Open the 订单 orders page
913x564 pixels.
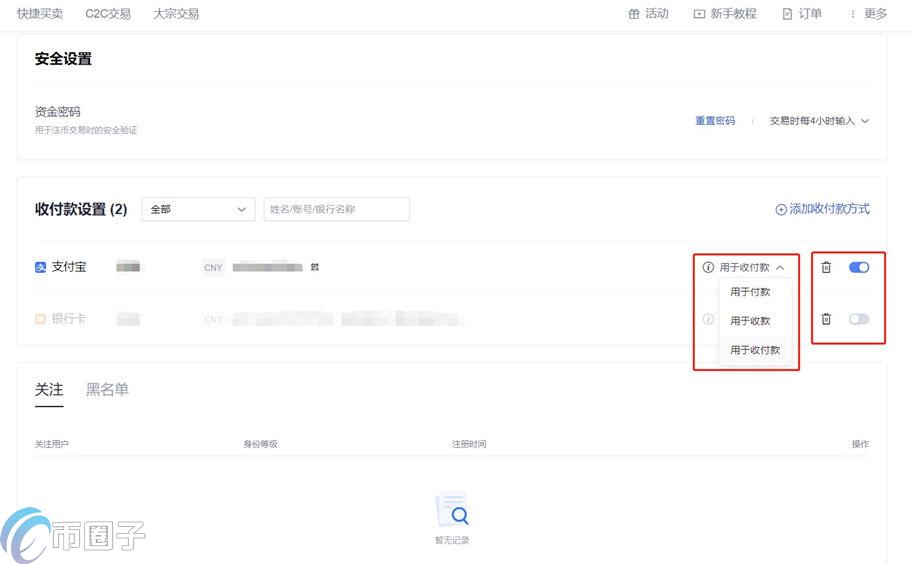click(810, 13)
